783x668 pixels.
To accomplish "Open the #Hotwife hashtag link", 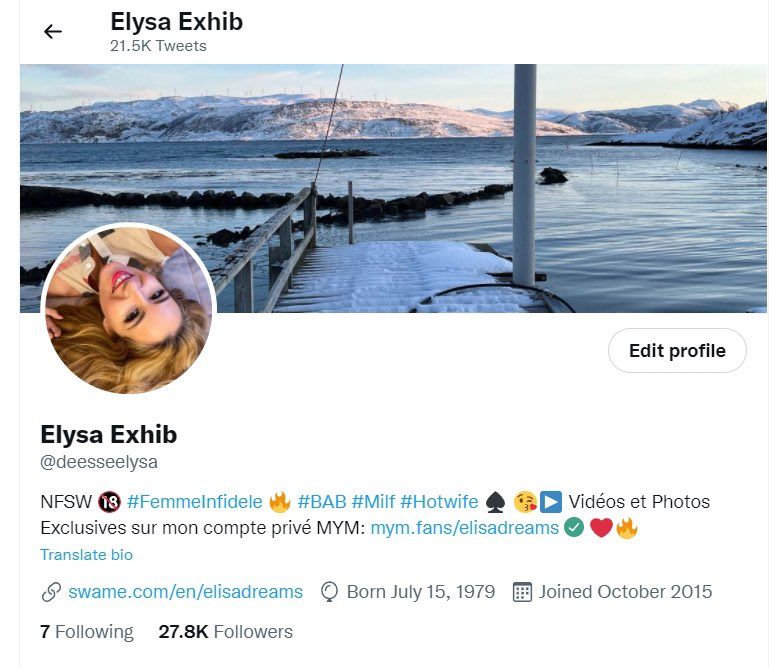I will click(439, 502).
